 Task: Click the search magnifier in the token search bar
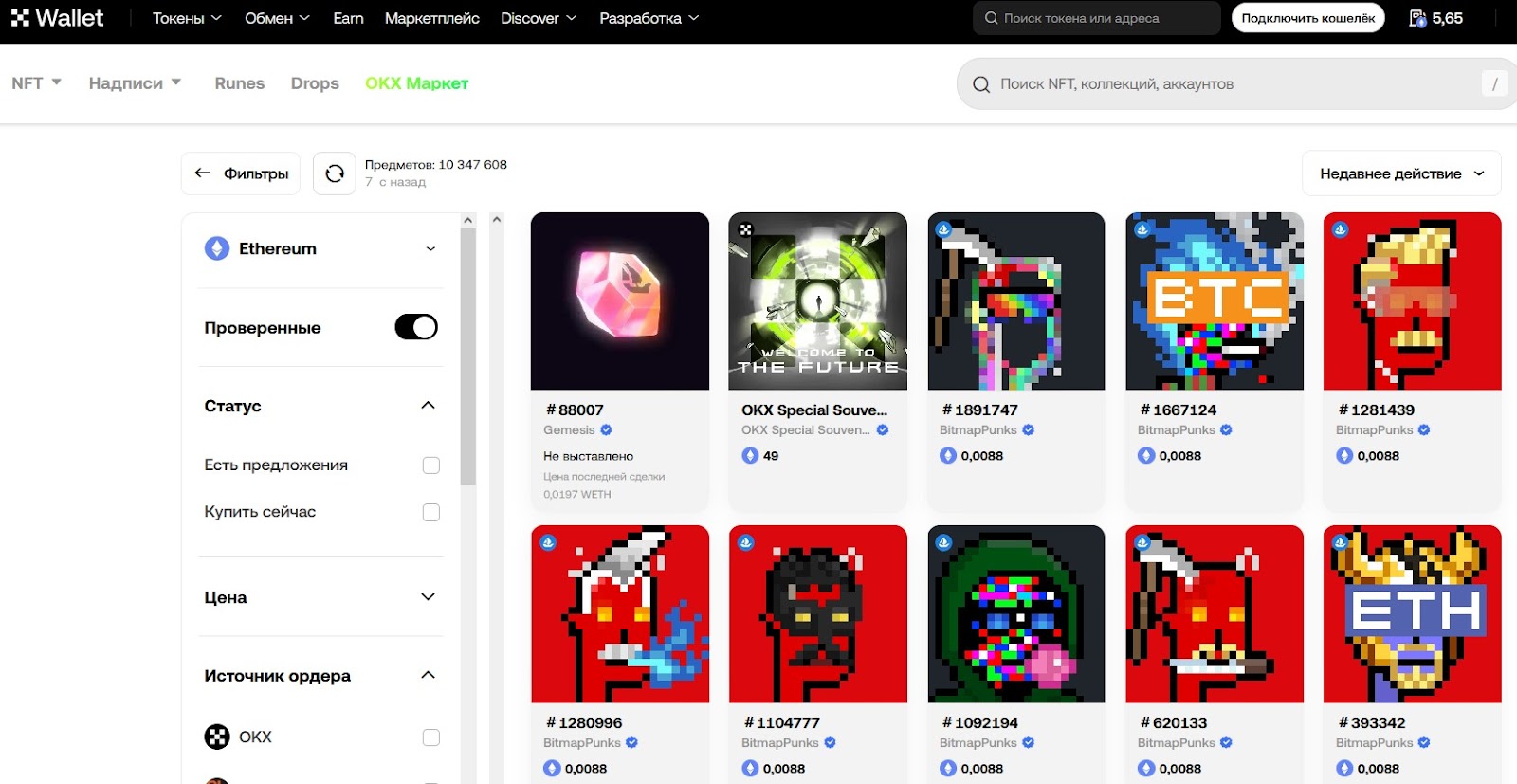point(991,18)
